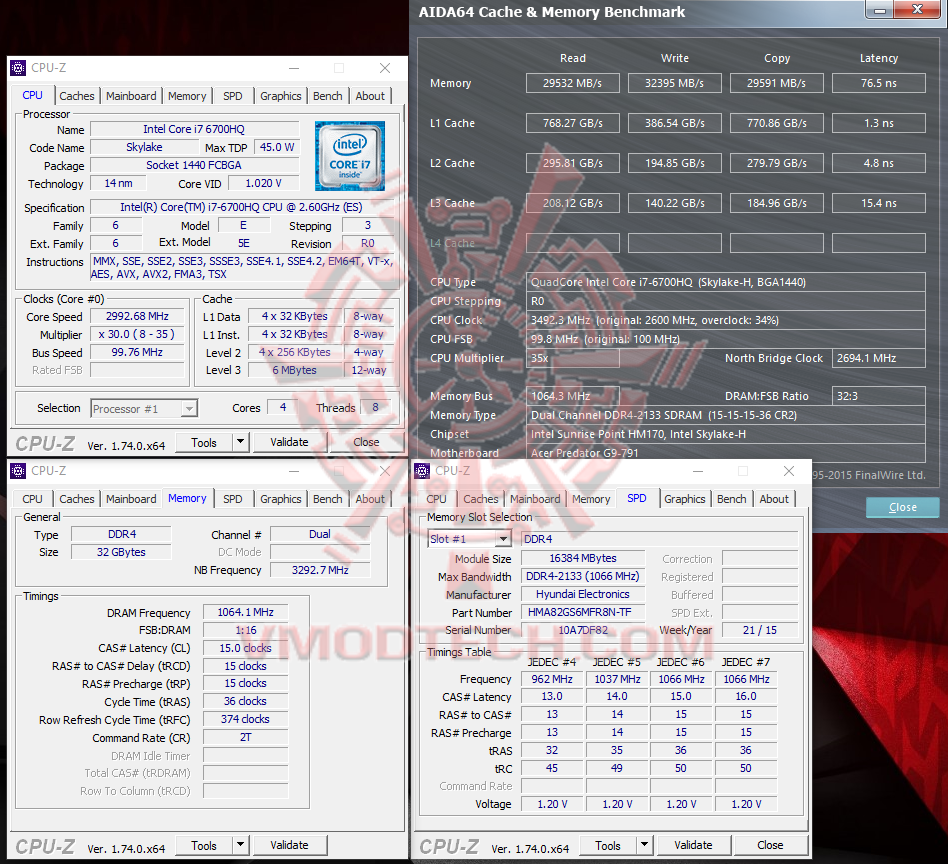The width and height of the screenshot is (948, 864).
Task: Click Close button in SPD window
Action: click(x=770, y=845)
